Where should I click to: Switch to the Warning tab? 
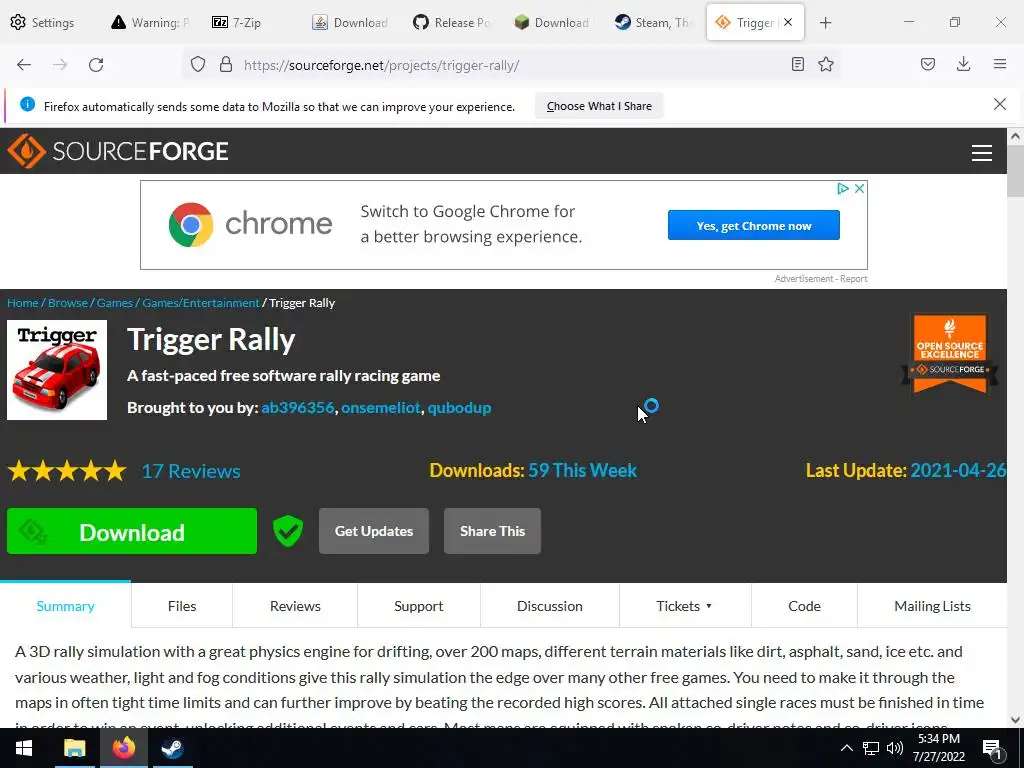coord(150,23)
